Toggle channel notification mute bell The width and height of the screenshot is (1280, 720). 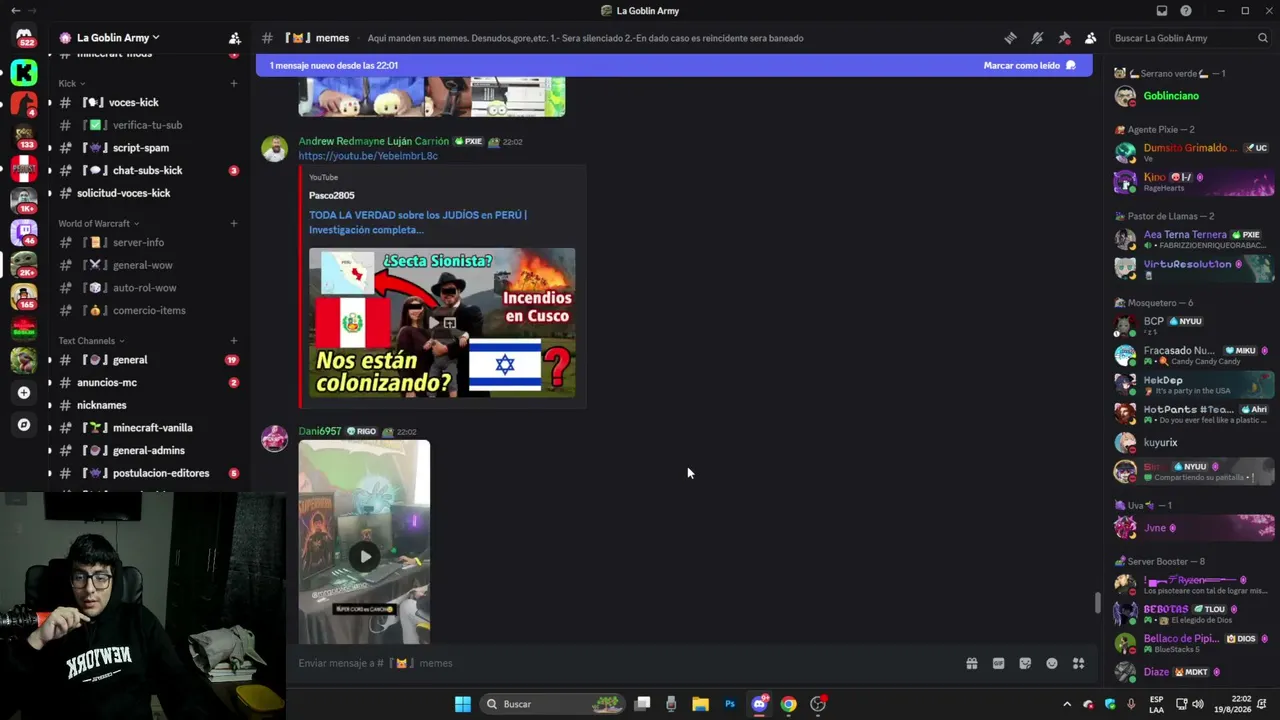click(x=1037, y=38)
